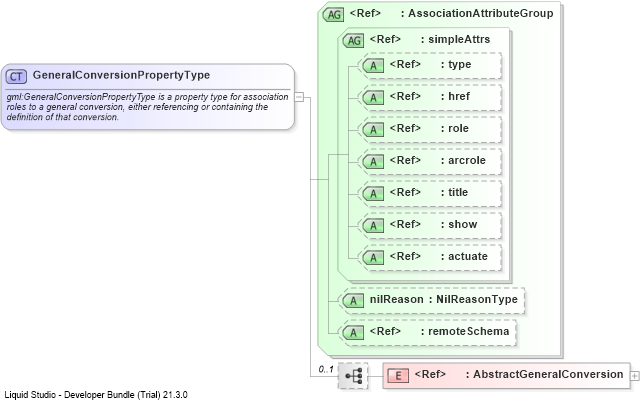Click the <Ref> text in the AssociationAttributeGroup header
Viewport: 640px width, 400px height.
pos(365,13)
